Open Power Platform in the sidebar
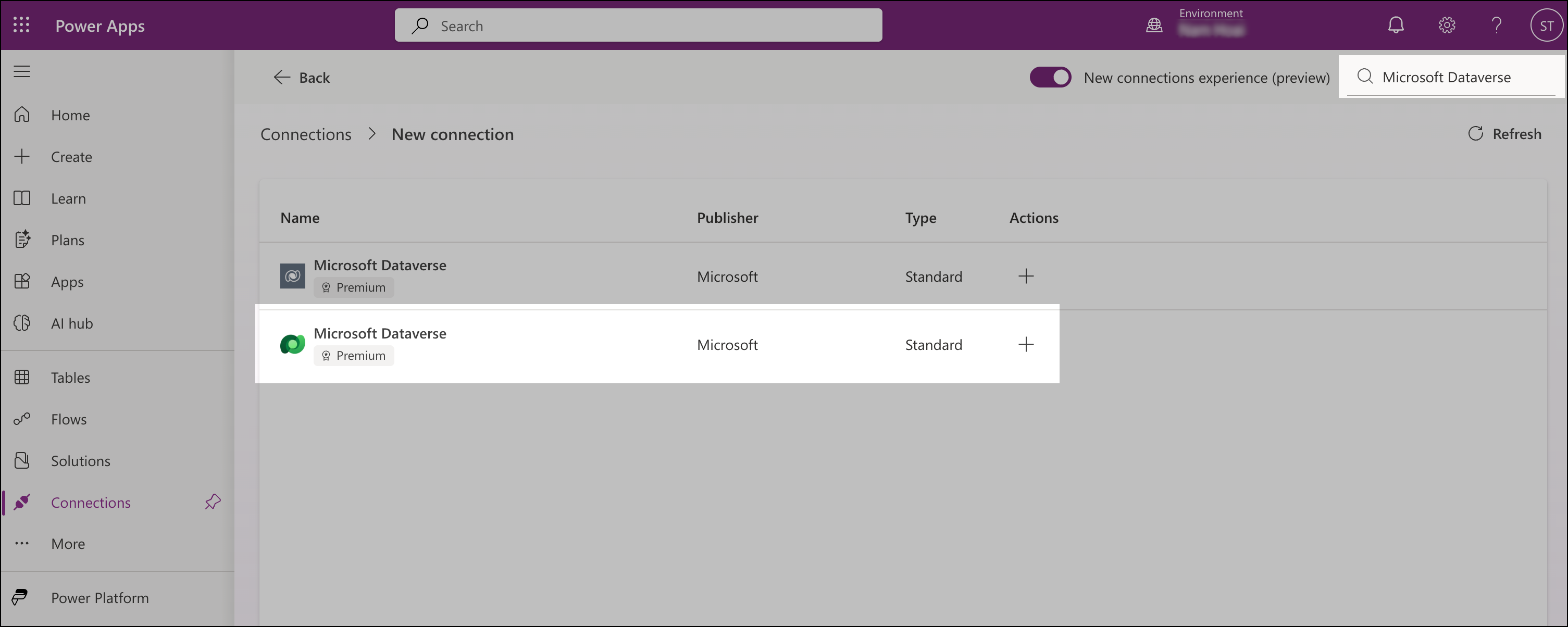Viewport: 1568px width, 627px height. (117, 598)
